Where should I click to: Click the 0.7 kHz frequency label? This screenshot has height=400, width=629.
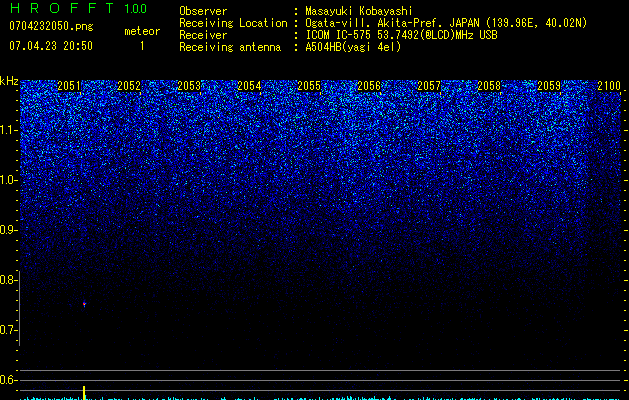[9, 330]
